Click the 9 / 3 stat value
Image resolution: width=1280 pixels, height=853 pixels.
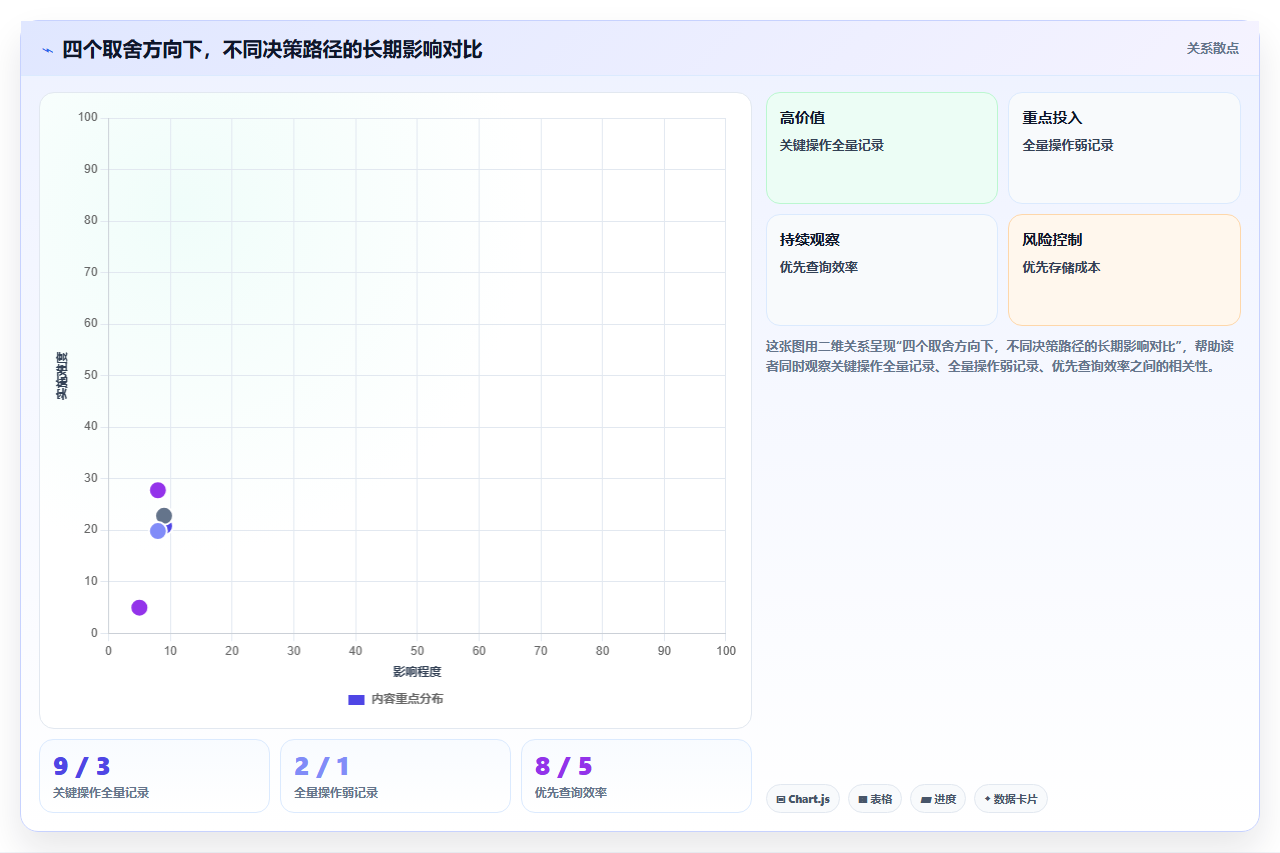coord(82,766)
